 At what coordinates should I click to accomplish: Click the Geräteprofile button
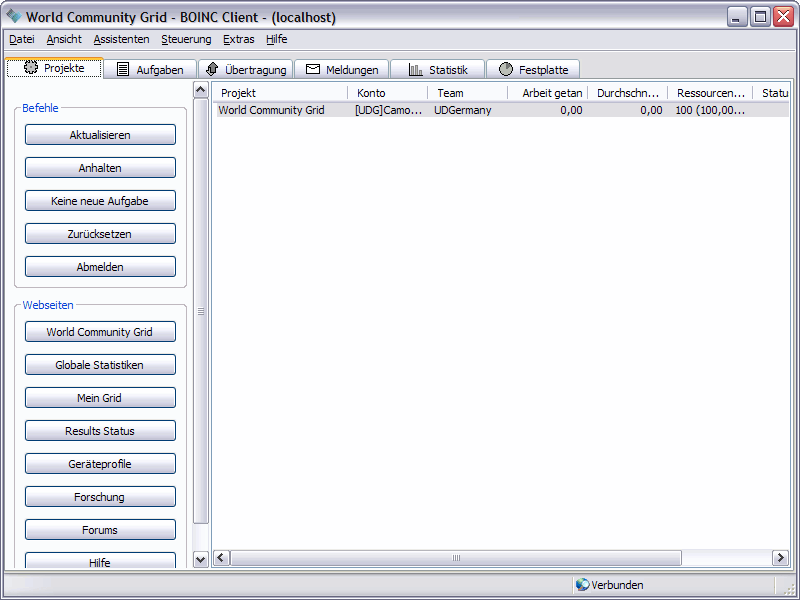(x=100, y=464)
